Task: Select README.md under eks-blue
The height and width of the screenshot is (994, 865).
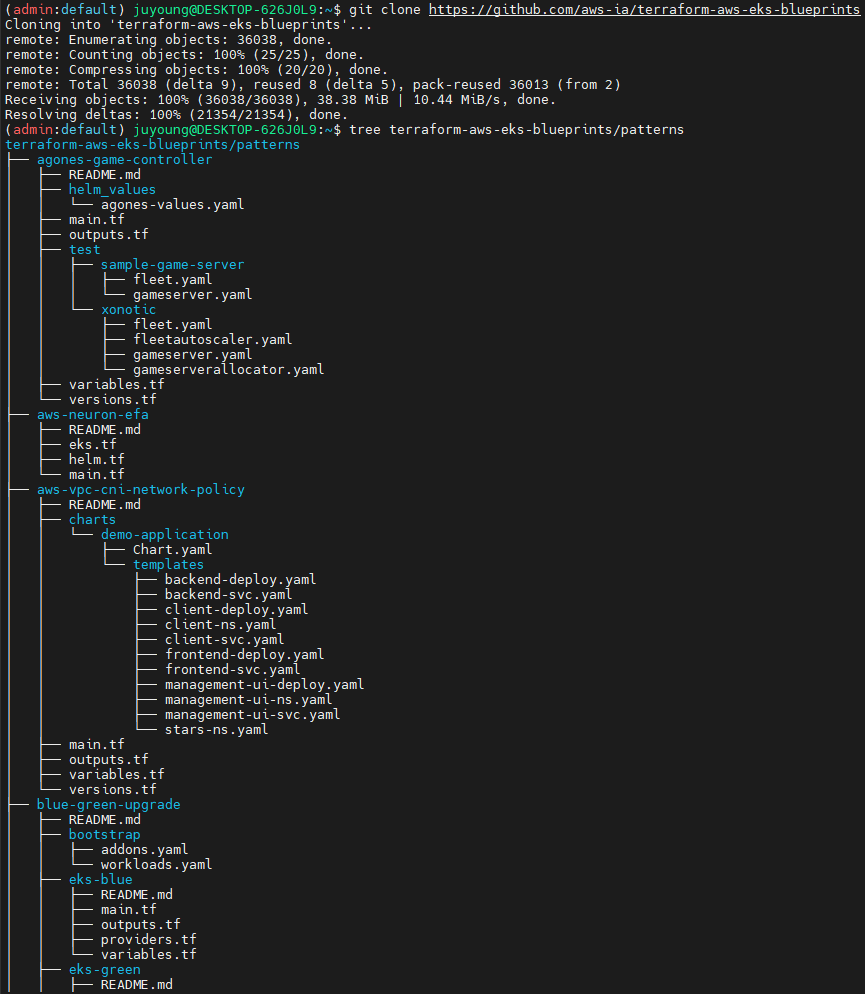Action: pos(137,895)
